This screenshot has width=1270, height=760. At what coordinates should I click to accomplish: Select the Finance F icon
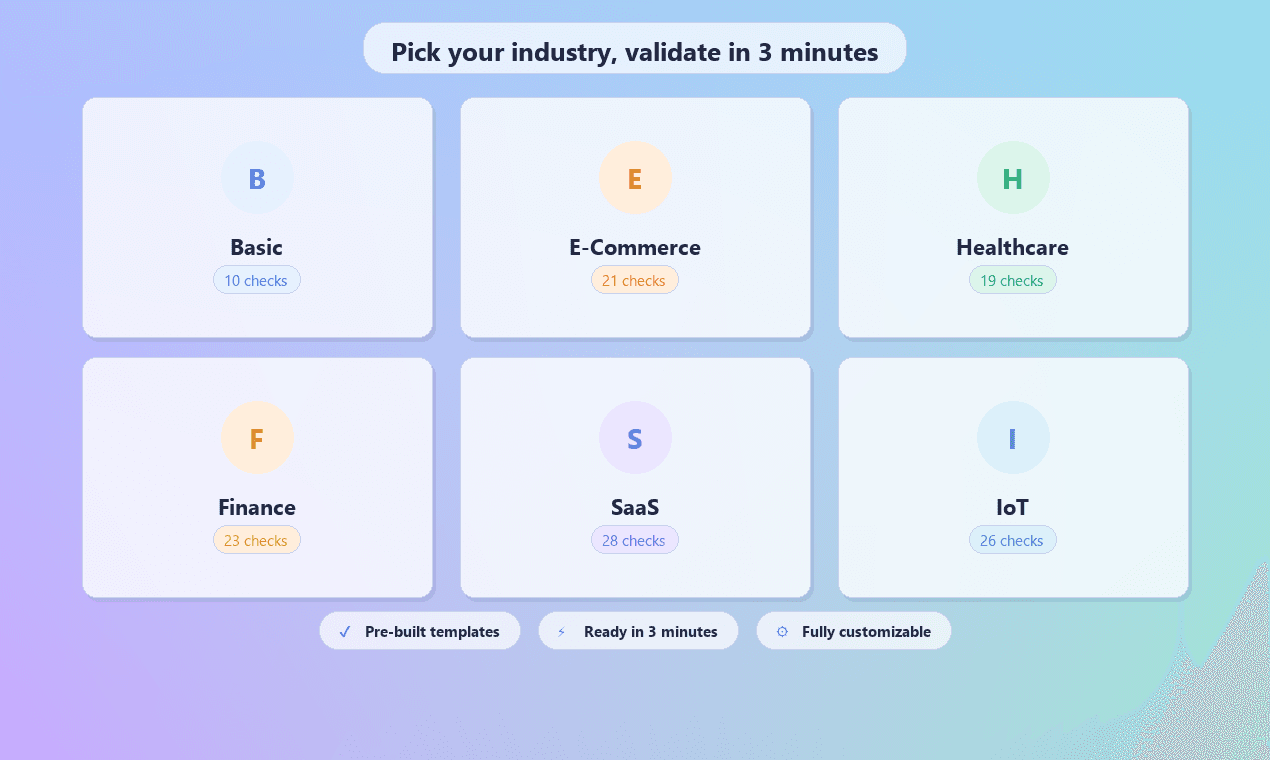click(257, 437)
